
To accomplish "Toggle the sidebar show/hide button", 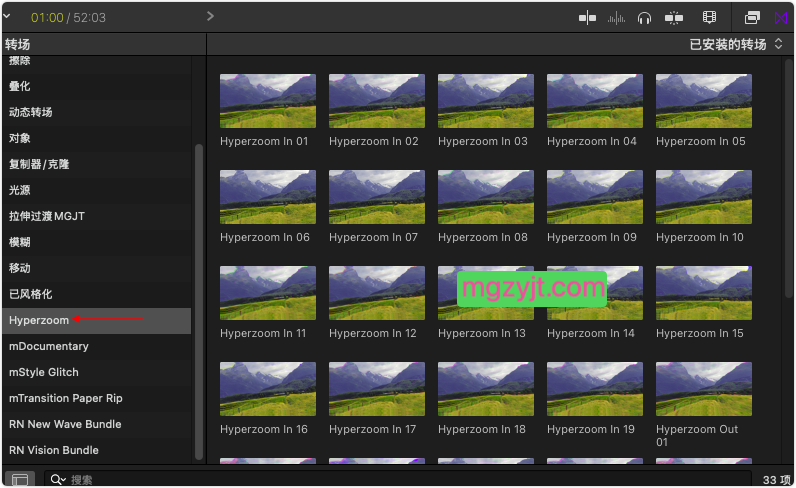I will click(x=20, y=479).
